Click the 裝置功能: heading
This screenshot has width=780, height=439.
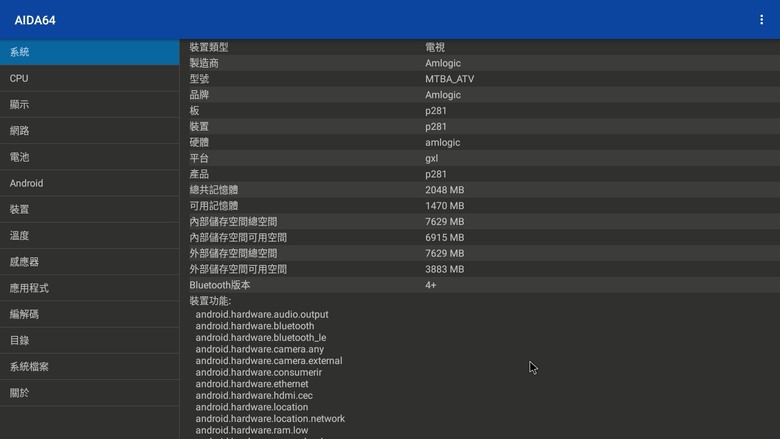210,301
